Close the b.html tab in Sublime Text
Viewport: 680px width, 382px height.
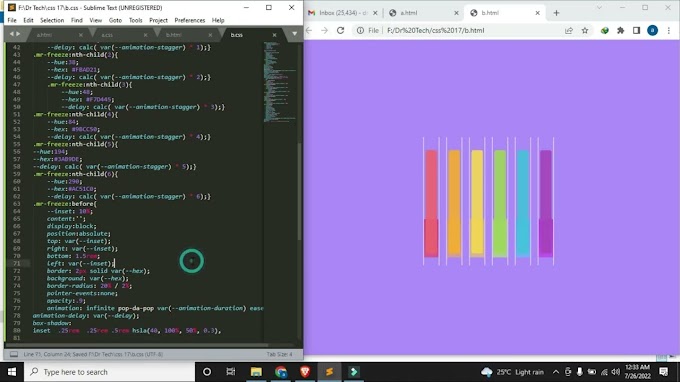pyautogui.click(x=210, y=35)
